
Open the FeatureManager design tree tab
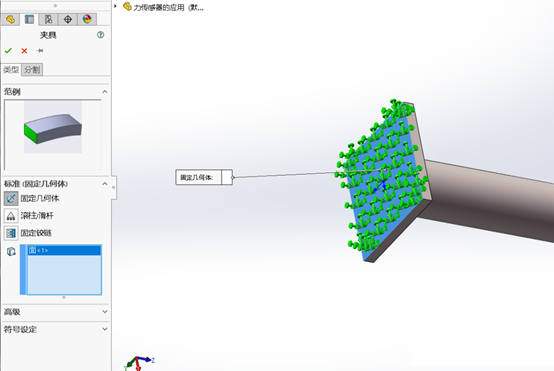click(x=10, y=19)
